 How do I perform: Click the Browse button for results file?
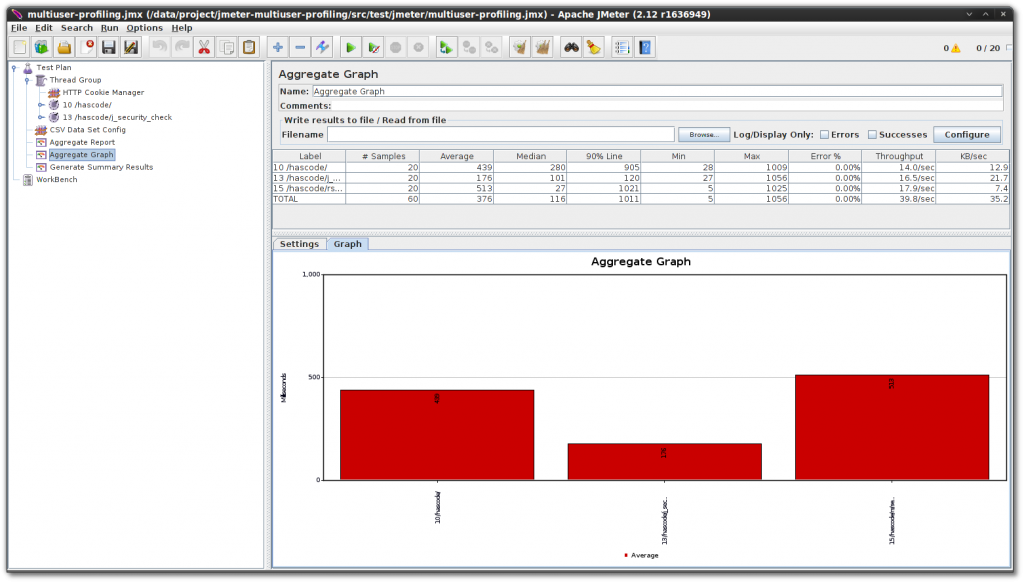tap(703, 134)
